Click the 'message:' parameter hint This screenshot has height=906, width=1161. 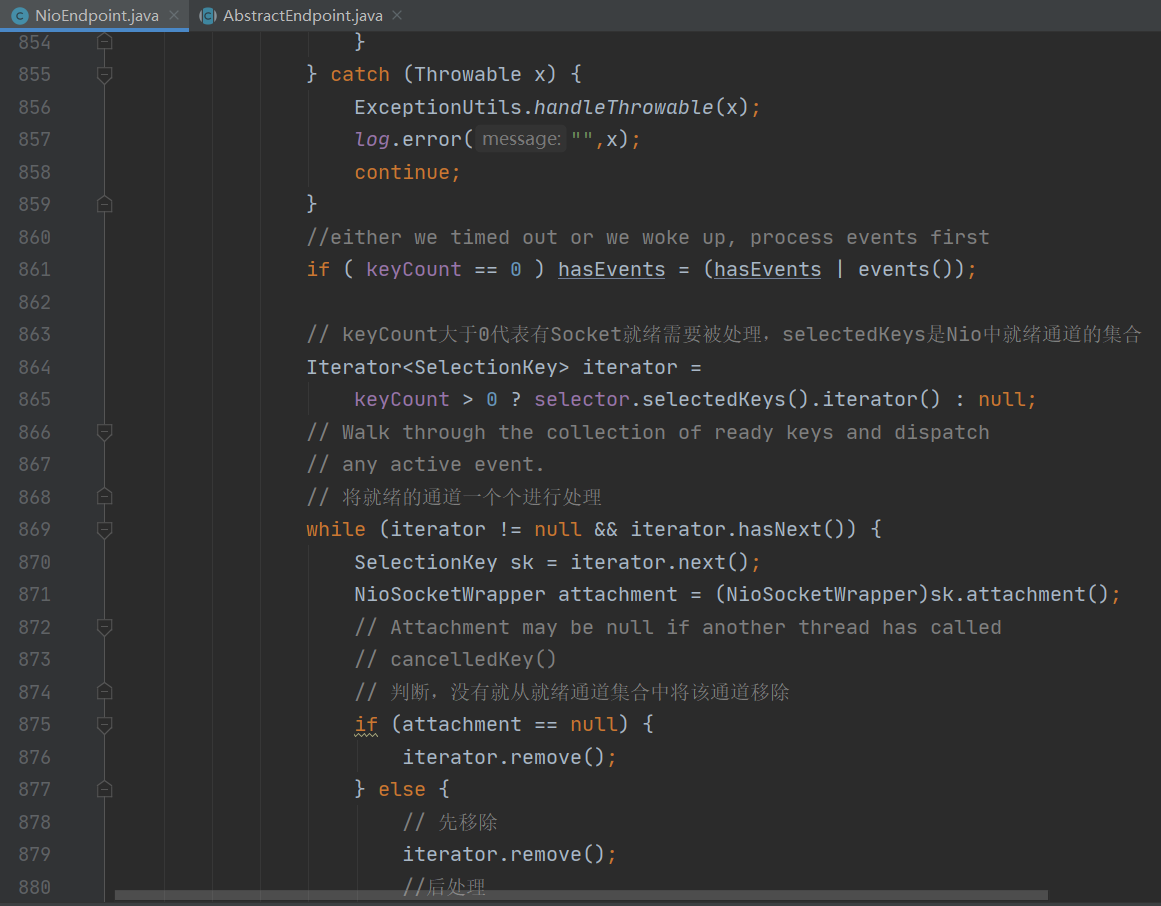pos(521,139)
